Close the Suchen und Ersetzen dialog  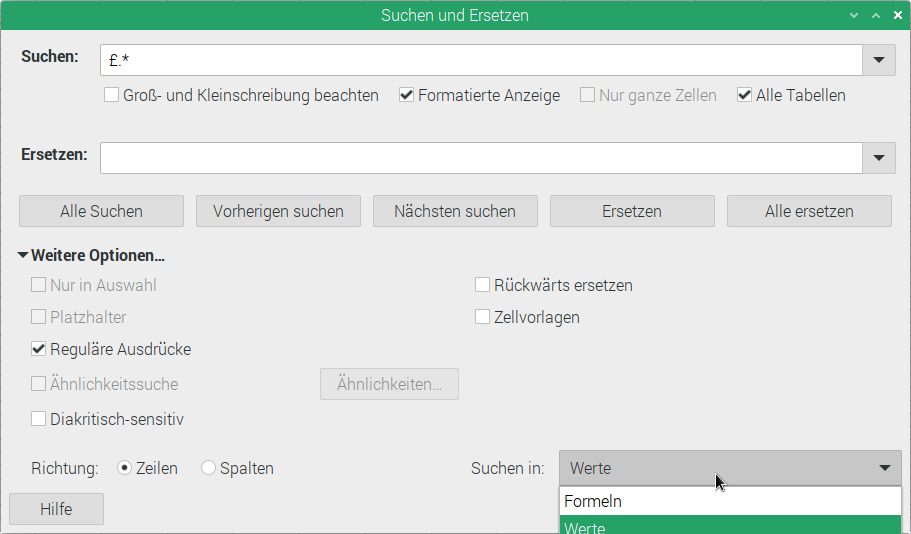coord(898,15)
